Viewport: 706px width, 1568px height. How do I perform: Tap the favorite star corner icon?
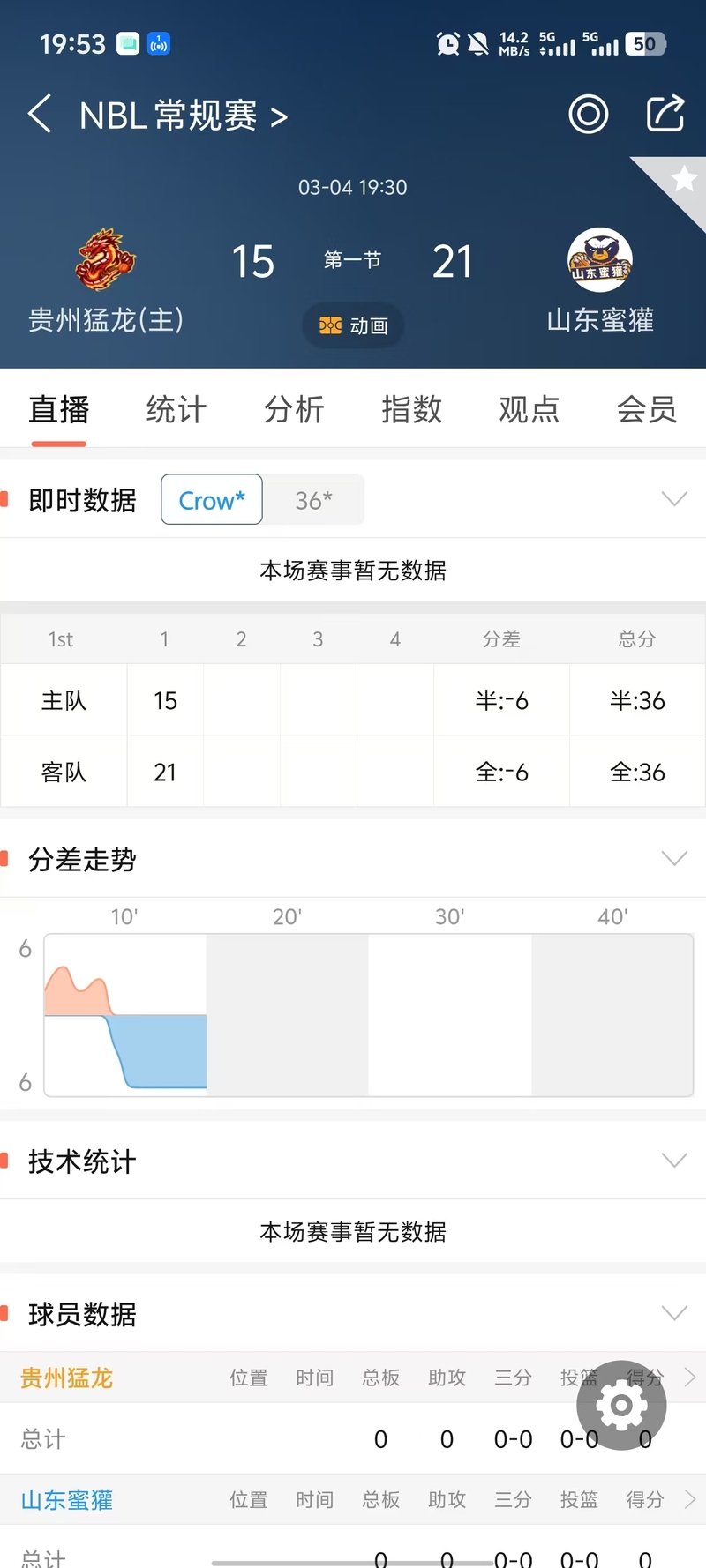(x=684, y=179)
